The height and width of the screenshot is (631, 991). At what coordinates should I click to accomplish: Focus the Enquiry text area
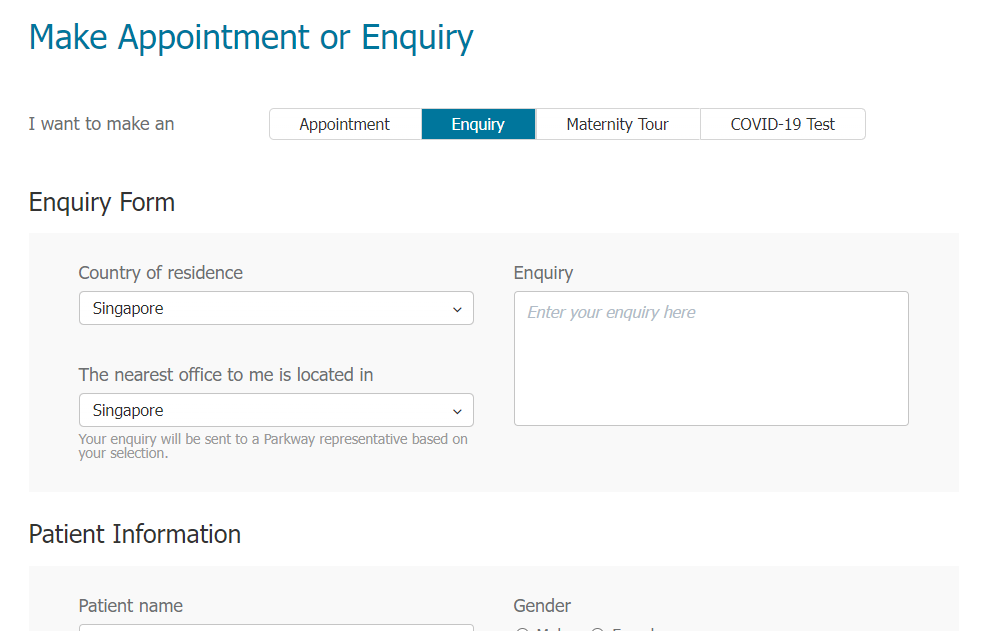click(x=710, y=358)
